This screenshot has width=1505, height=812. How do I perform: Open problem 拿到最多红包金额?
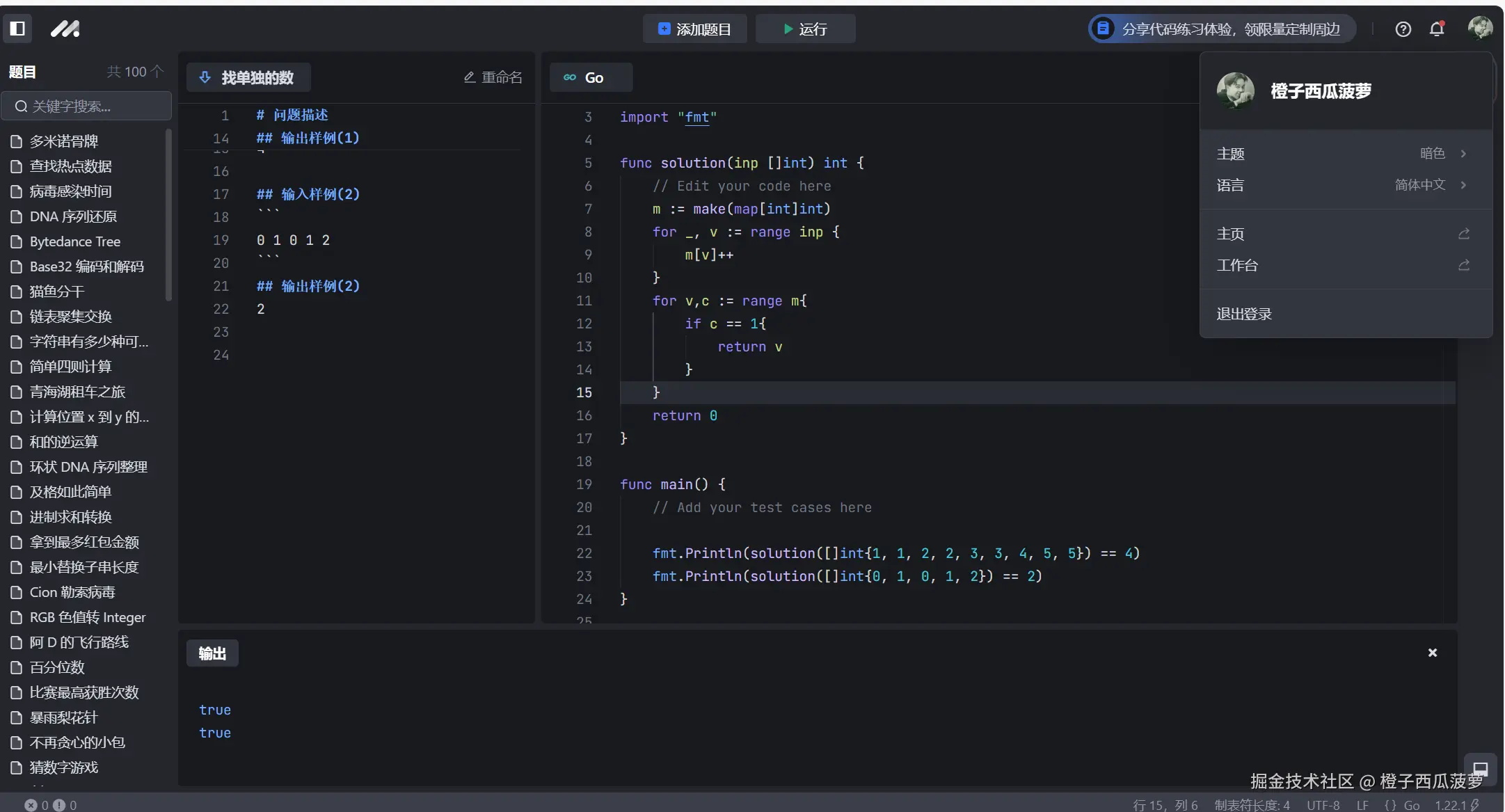tap(83, 542)
